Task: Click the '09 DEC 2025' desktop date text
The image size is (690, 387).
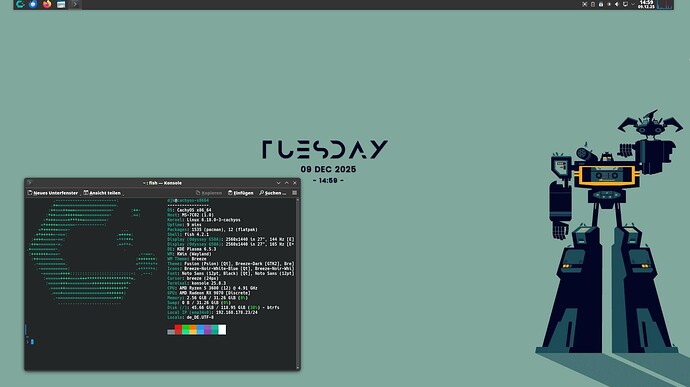Action: [x=328, y=170]
